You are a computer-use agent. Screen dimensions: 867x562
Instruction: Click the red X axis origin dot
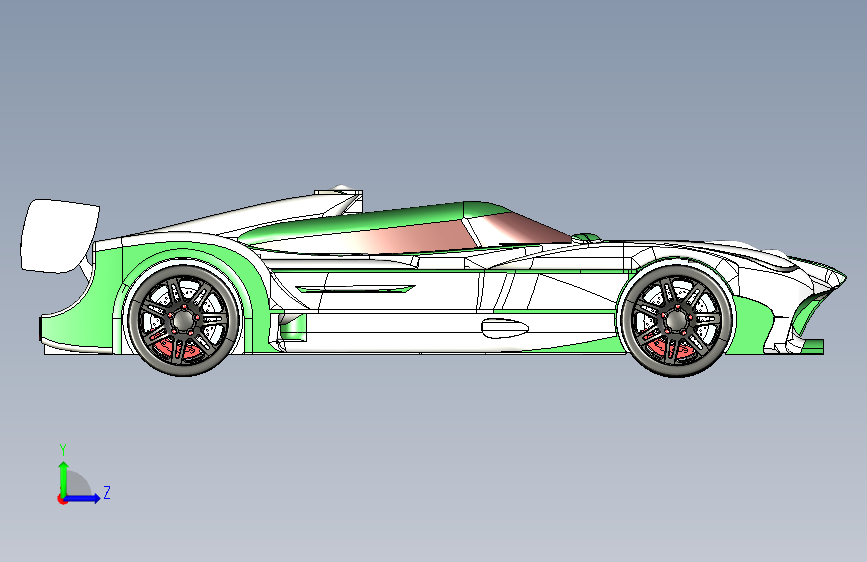(62, 499)
